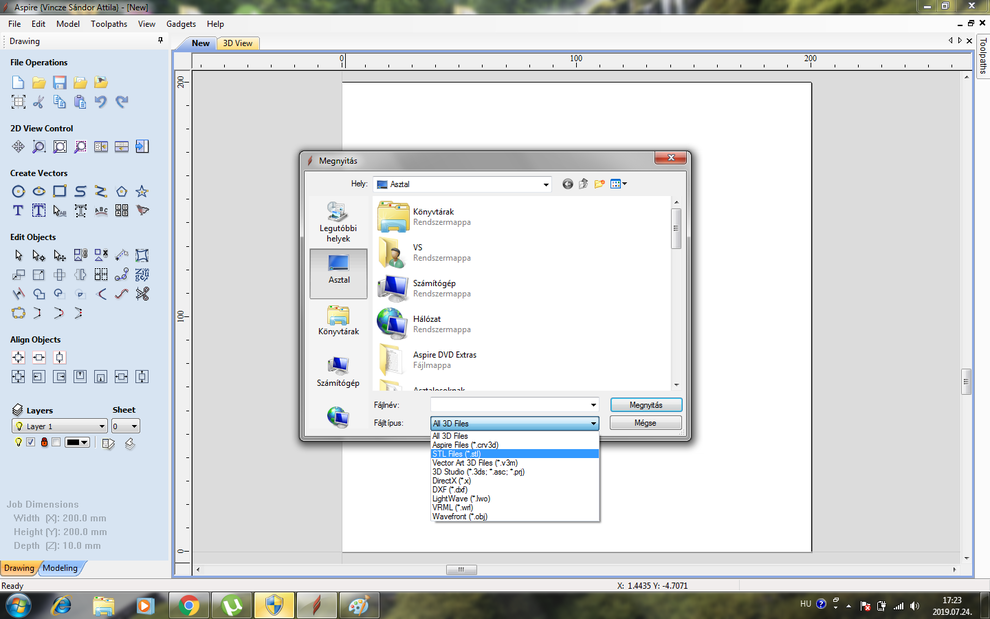Select the Draw Polygon tool

pyautogui.click(x=122, y=191)
